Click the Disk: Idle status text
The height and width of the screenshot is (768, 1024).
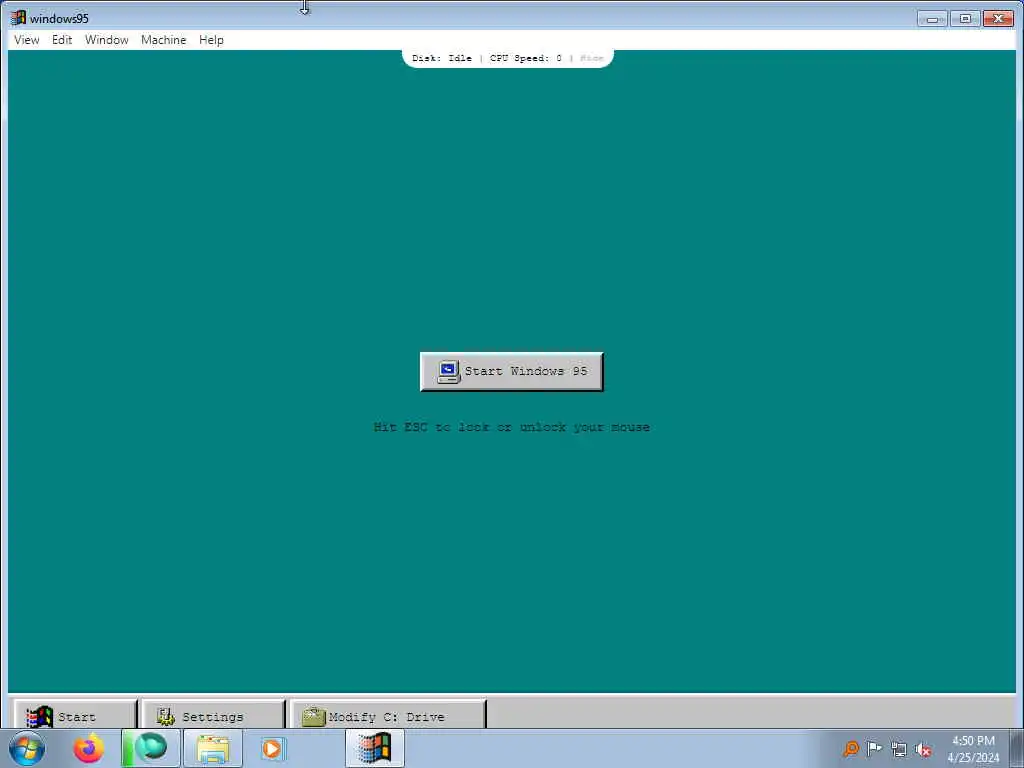pyautogui.click(x=441, y=58)
